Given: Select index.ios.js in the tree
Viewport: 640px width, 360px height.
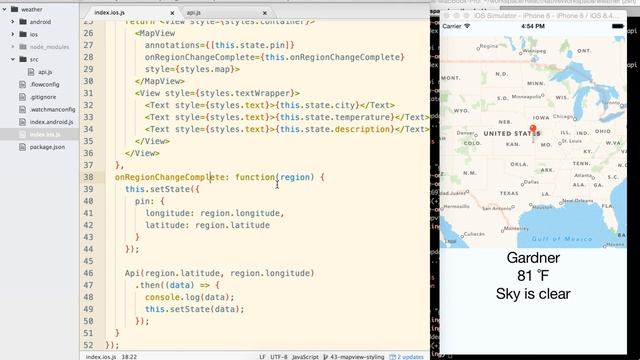Looking at the screenshot, I should [45, 134].
